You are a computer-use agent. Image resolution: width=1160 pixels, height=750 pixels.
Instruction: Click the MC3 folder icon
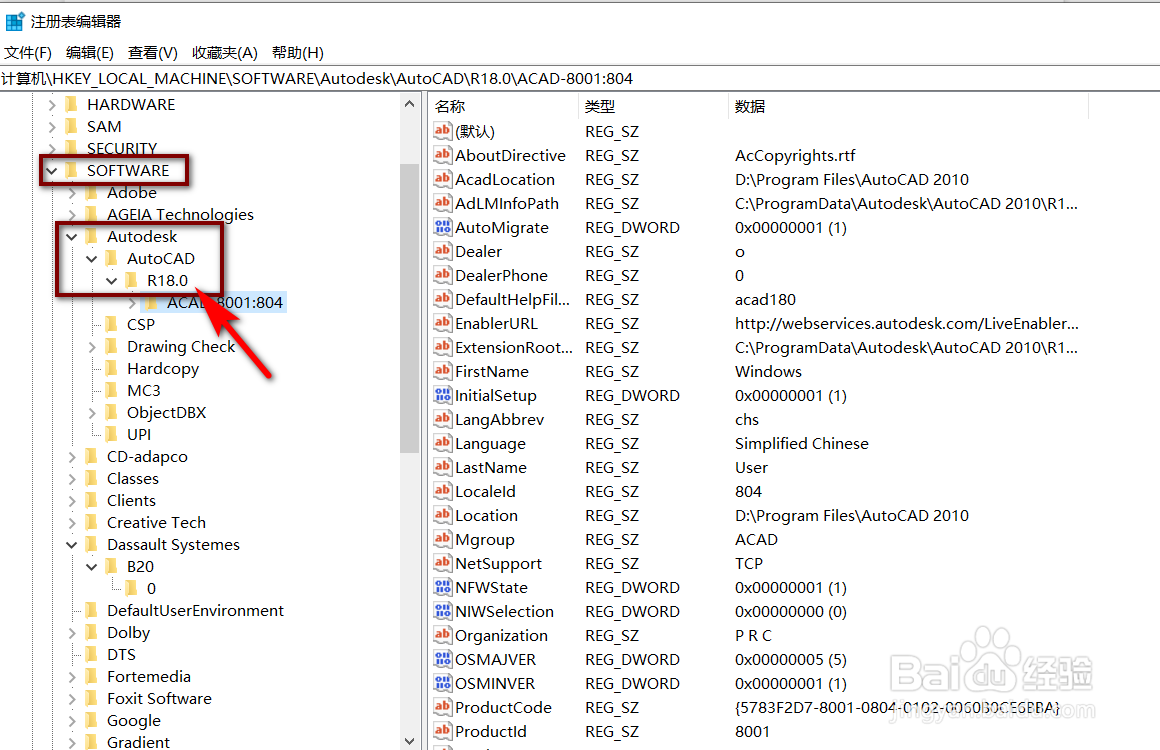pyautogui.click(x=112, y=390)
